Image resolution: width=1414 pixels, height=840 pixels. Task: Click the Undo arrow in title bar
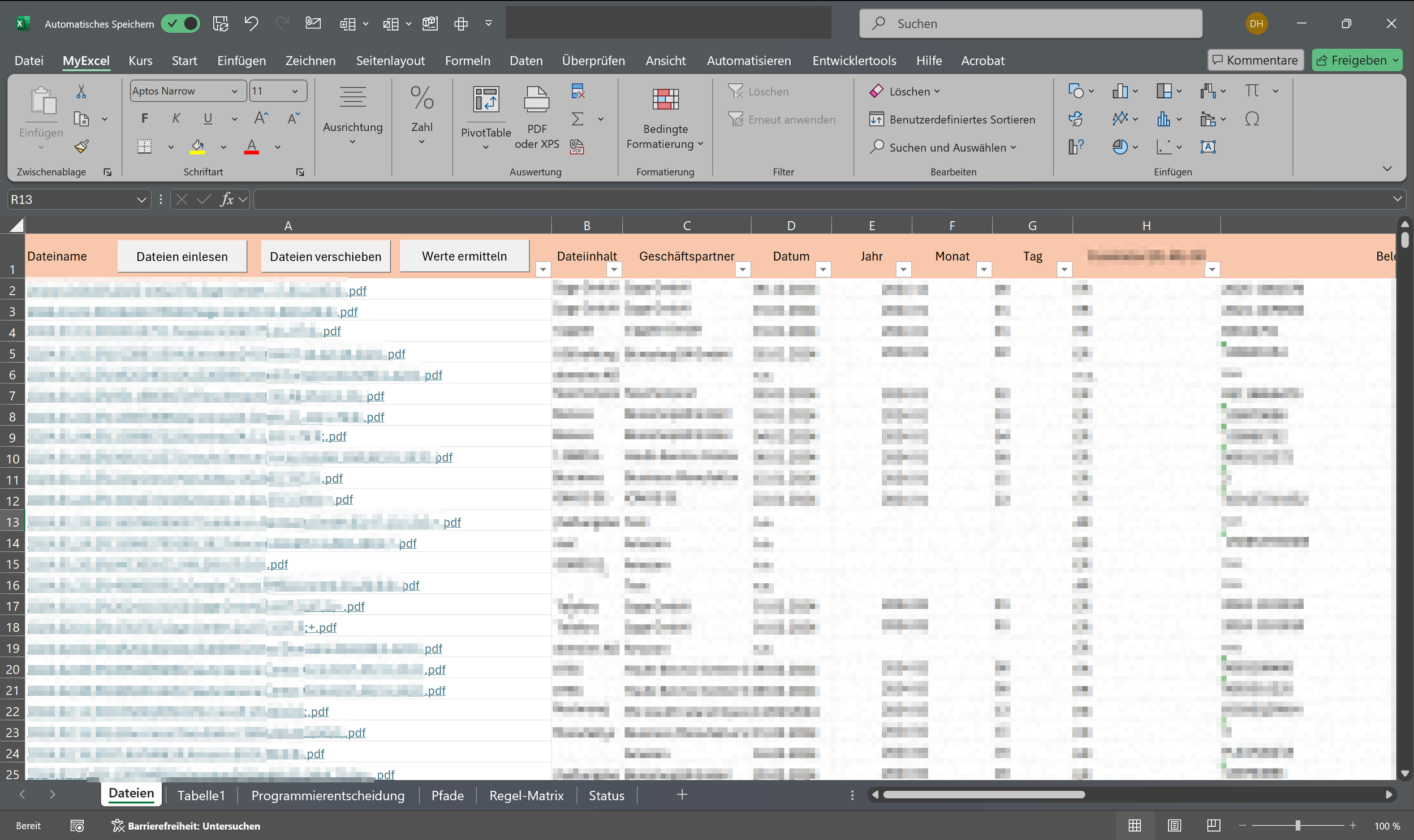click(x=251, y=23)
